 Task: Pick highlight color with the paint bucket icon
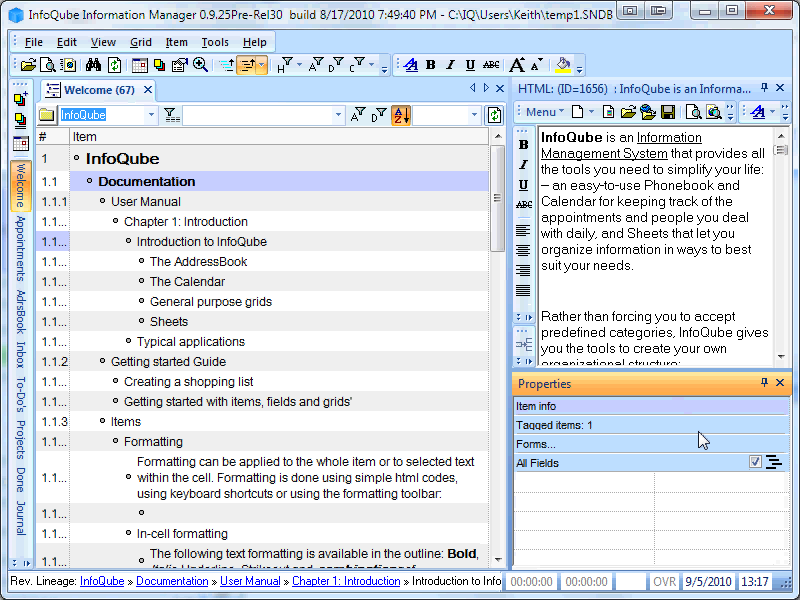[563, 65]
